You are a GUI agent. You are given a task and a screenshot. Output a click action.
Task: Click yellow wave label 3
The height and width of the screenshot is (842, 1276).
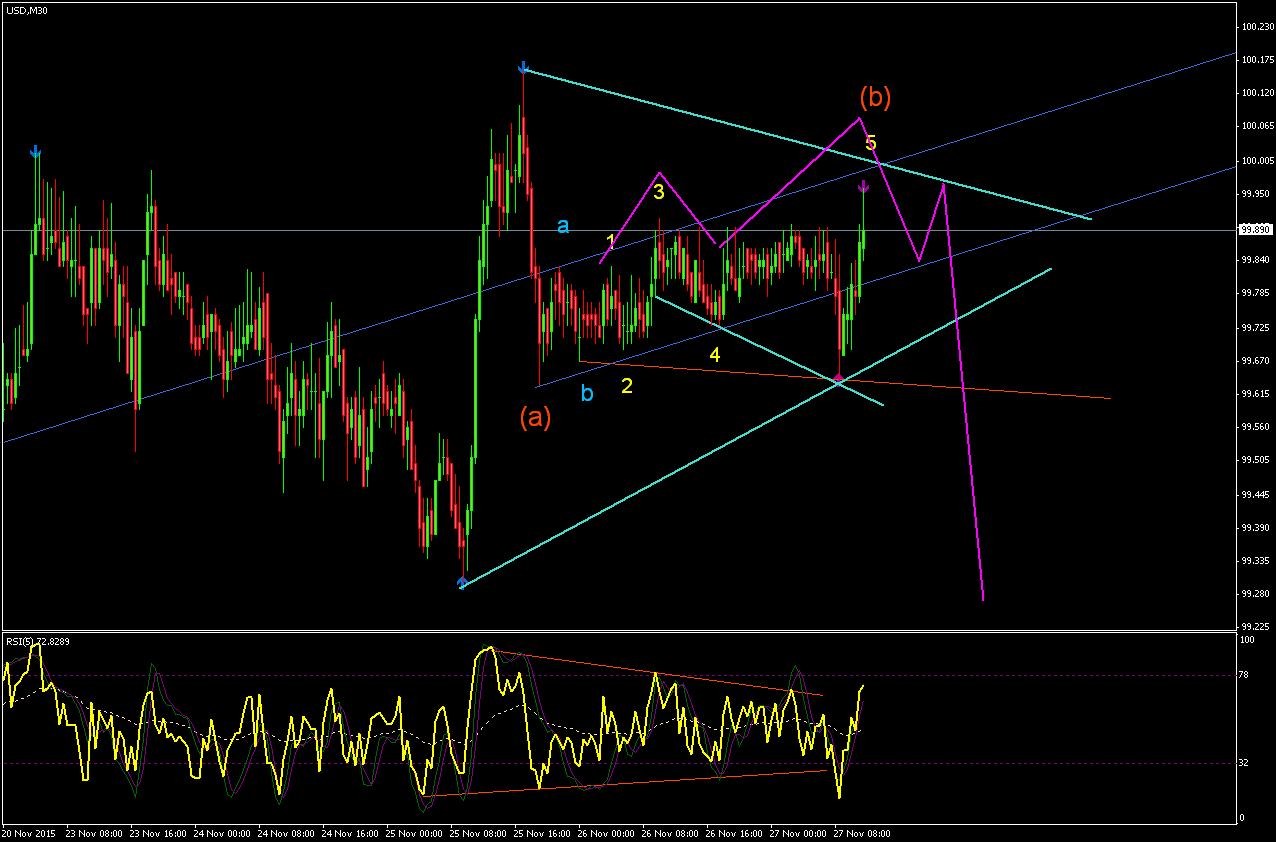659,191
